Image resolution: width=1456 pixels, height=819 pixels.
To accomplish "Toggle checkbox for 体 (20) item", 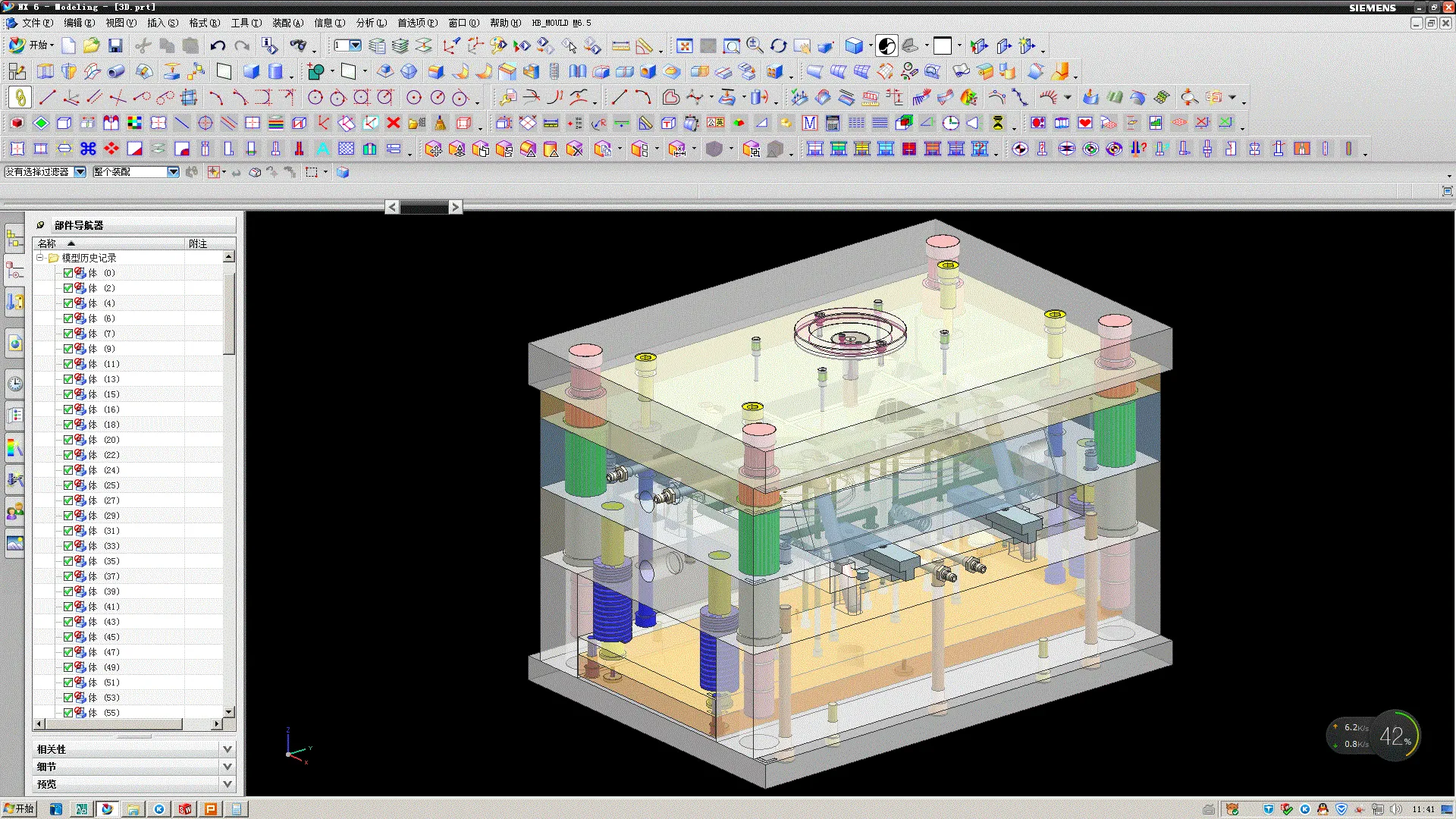I will [68, 440].
